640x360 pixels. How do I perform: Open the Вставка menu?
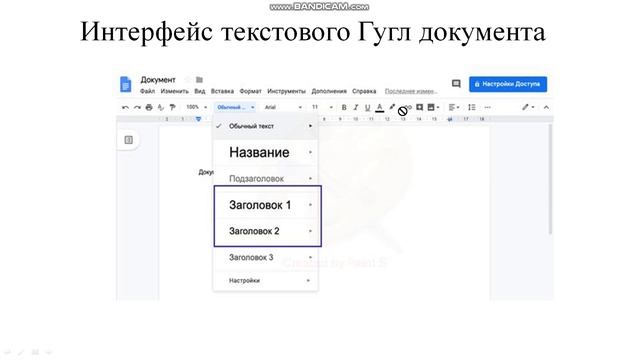point(222,91)
